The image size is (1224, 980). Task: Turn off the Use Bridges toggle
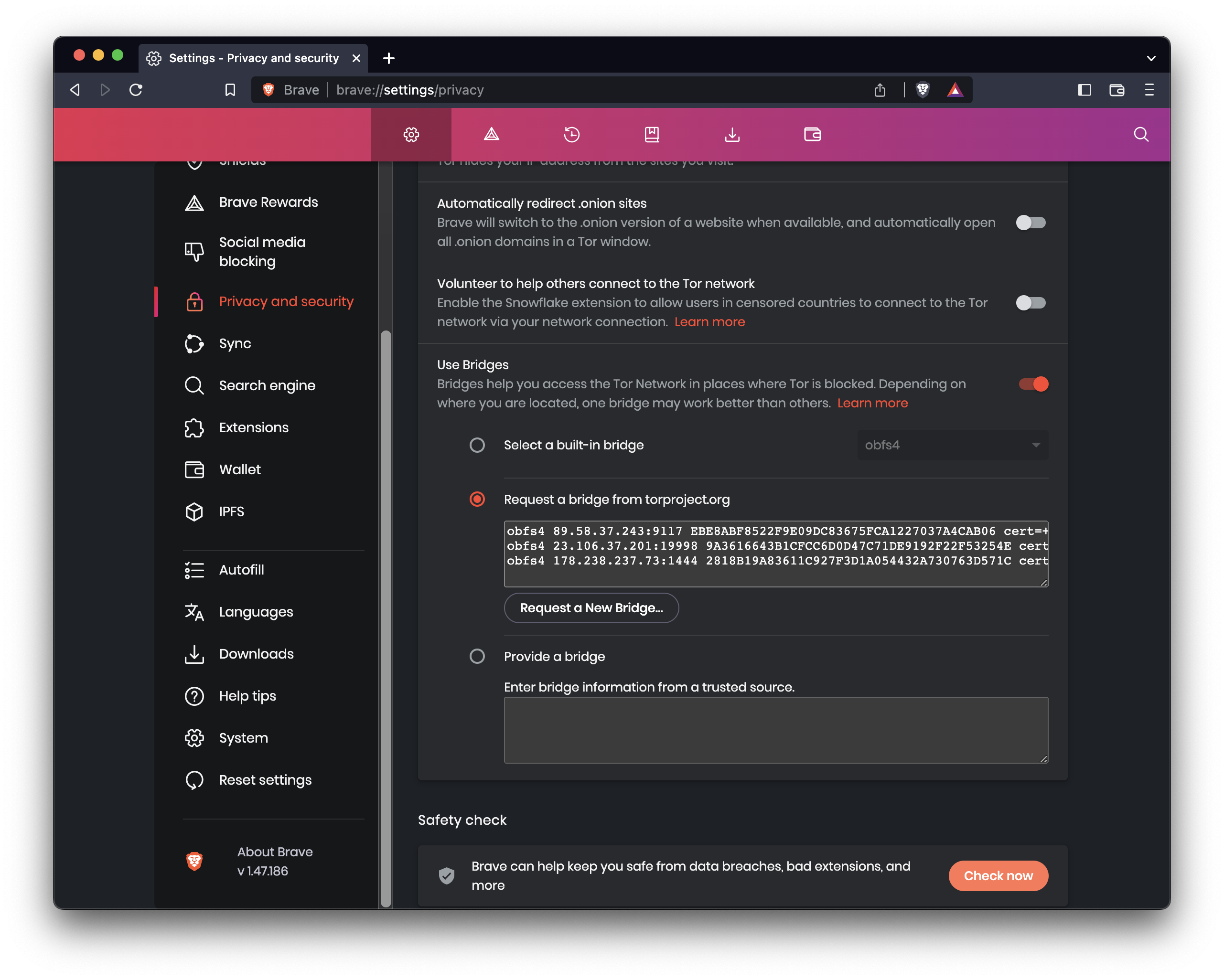[x=1033, y=384]
